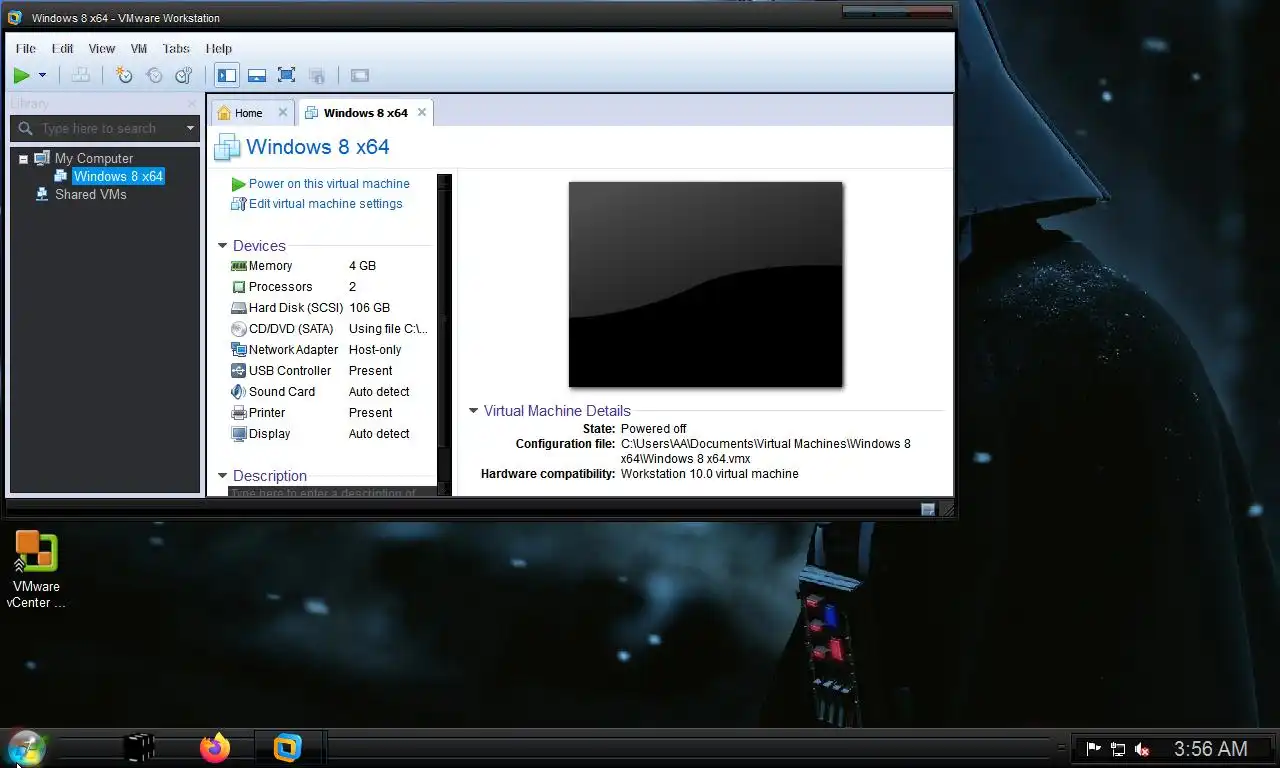Image resolution: width=1280 pixels, height=768 pixels.
Task: Open the Help menu
Action: (219, 48)
